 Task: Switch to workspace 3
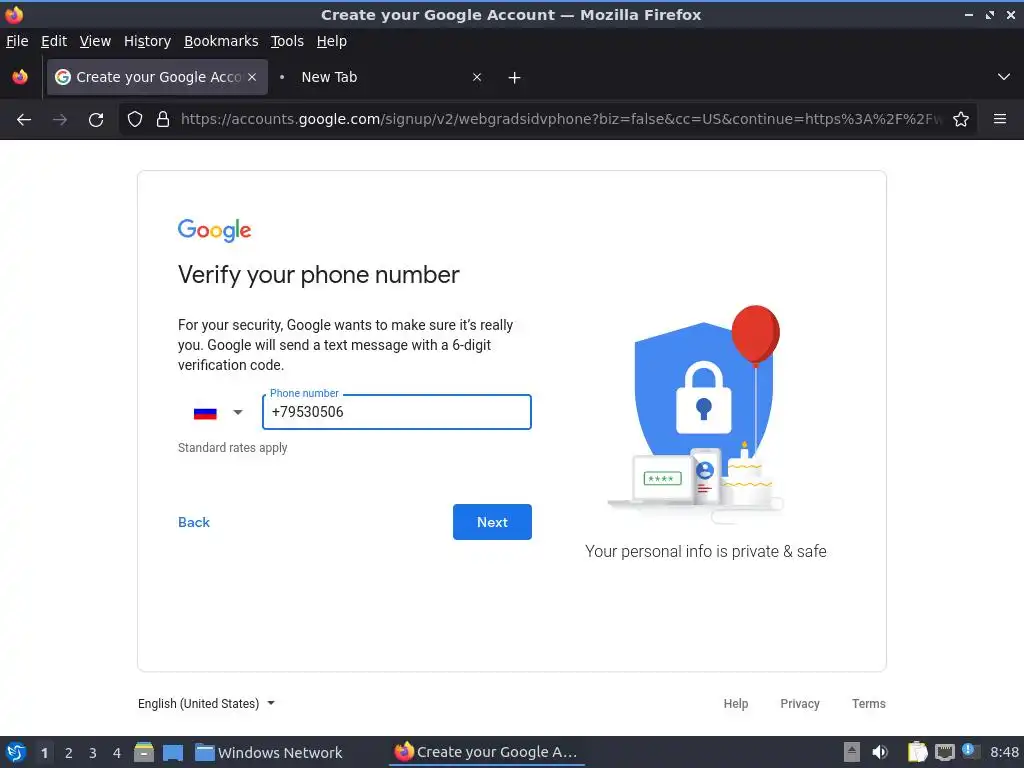pos(93,753)
